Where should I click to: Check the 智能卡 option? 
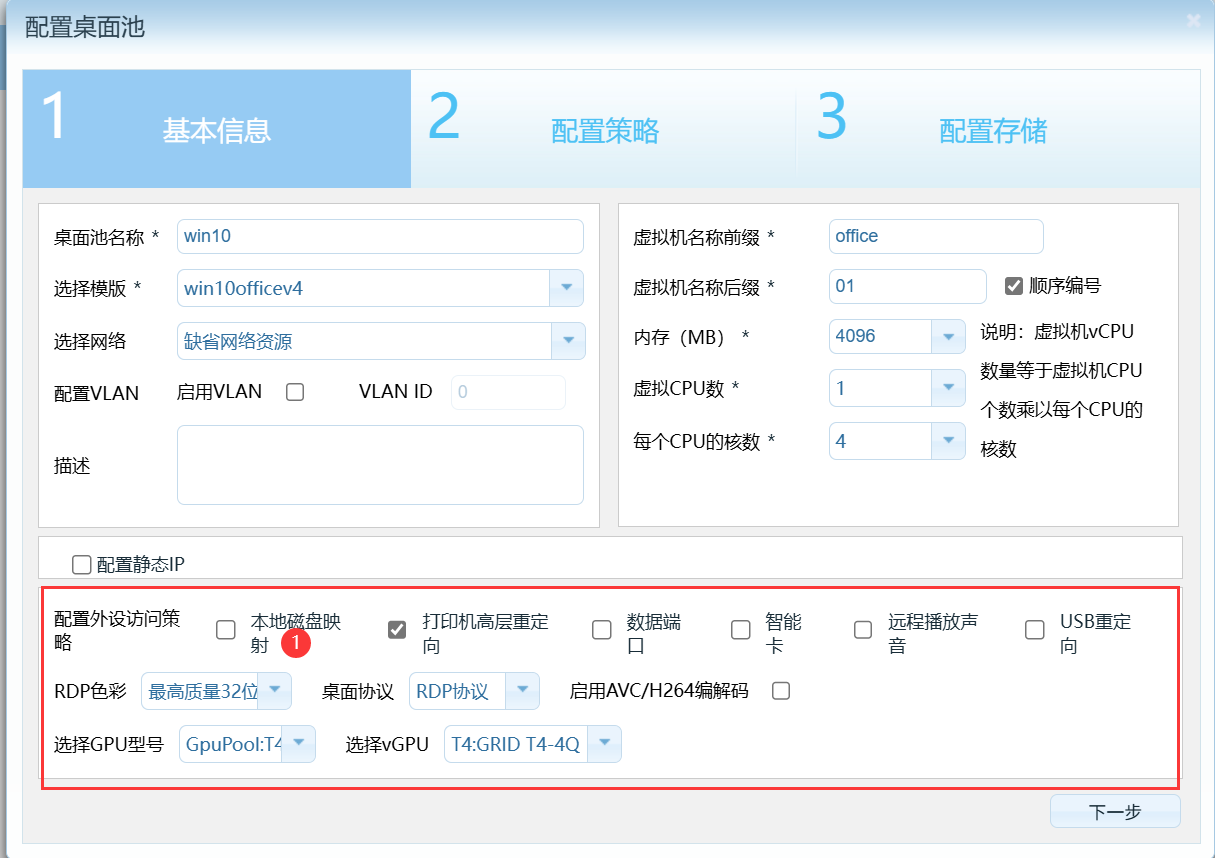740,629
